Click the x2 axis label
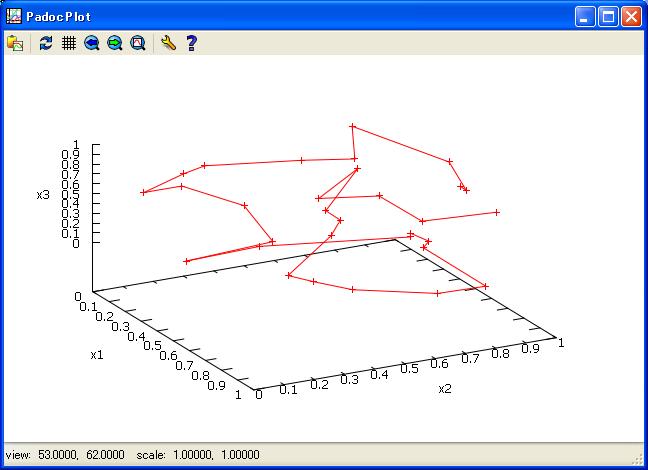This screenshot has width=648, height=470. click(445, 389)
